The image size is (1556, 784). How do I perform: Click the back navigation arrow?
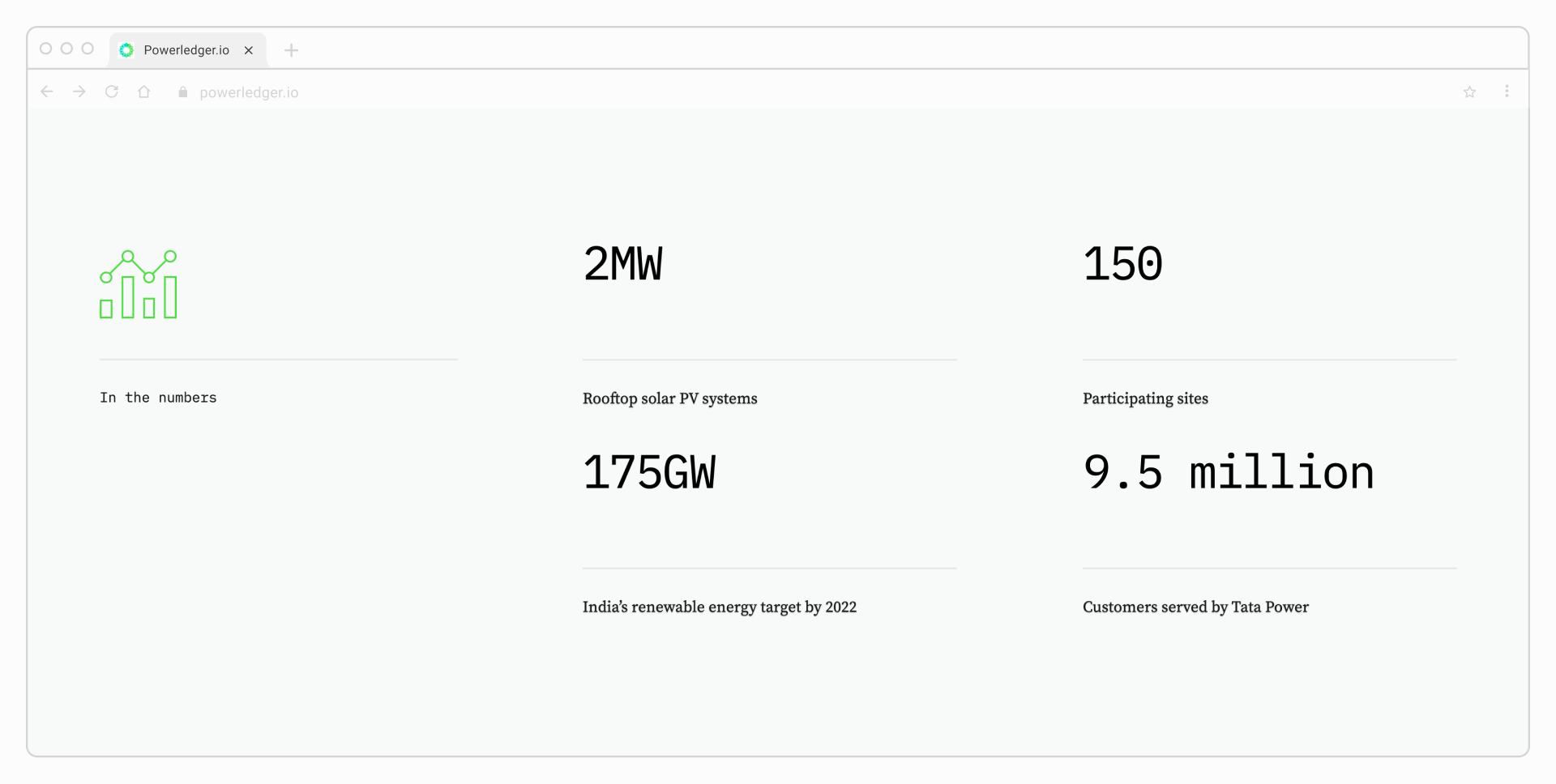click(46, 92)
